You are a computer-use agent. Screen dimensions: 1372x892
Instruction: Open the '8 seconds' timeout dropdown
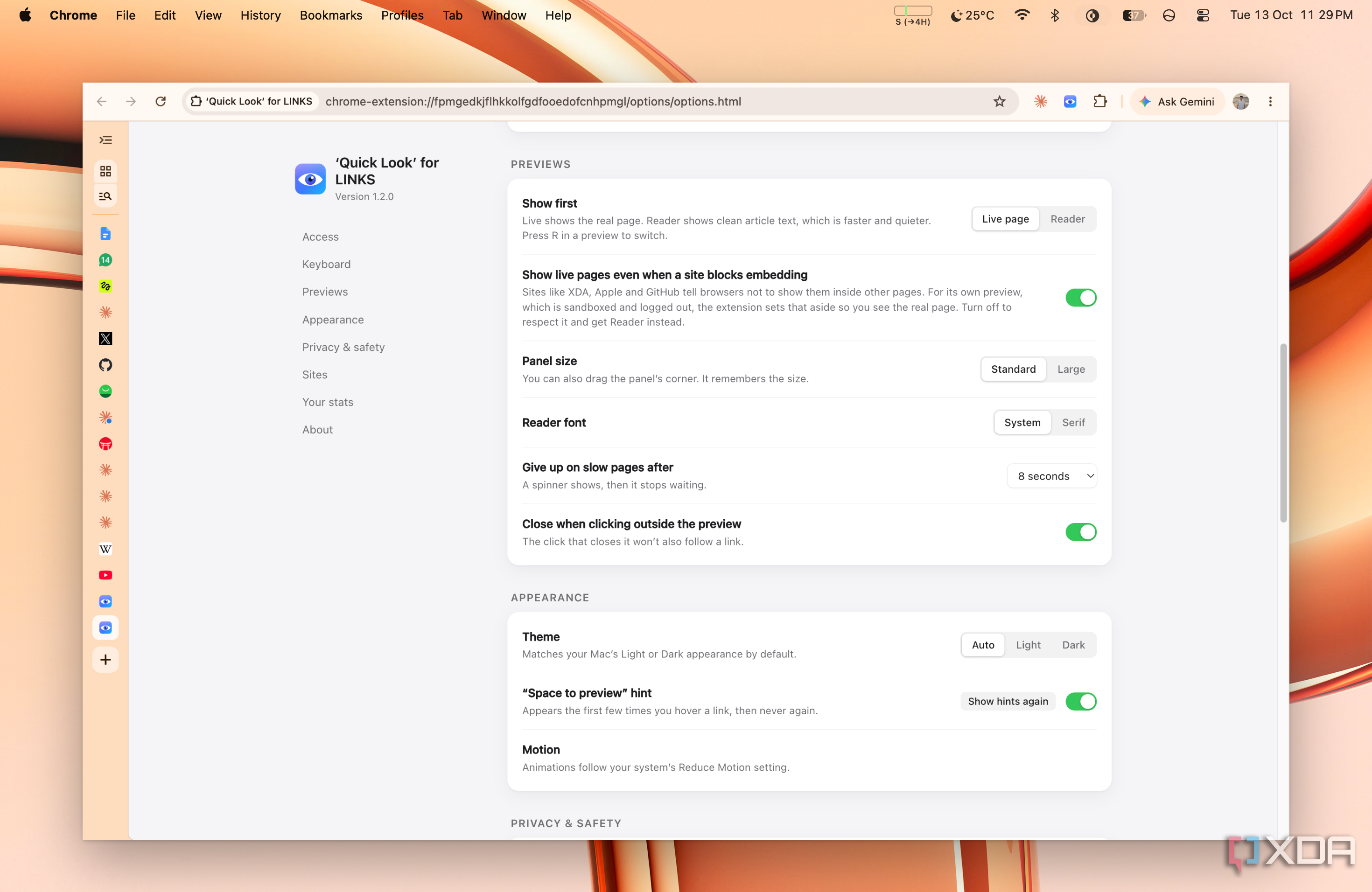(1052, 476)
